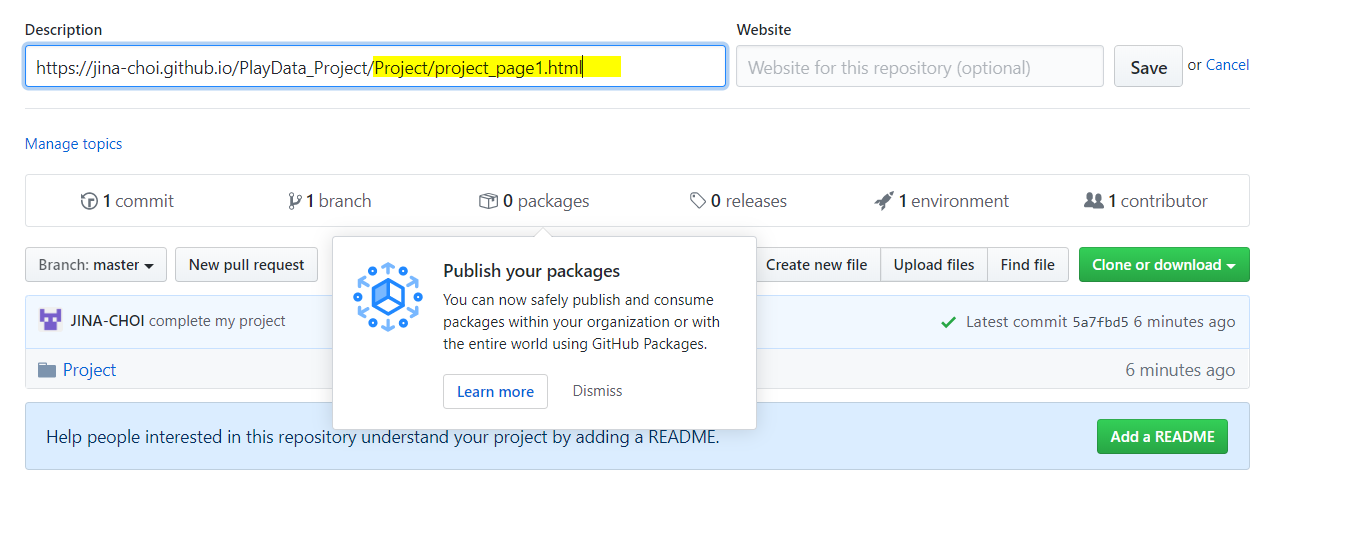The width and height of the screenshot is (1350, 543).
Task: Click '6 minutes ago' in Project row
Action: (1180, 370)
